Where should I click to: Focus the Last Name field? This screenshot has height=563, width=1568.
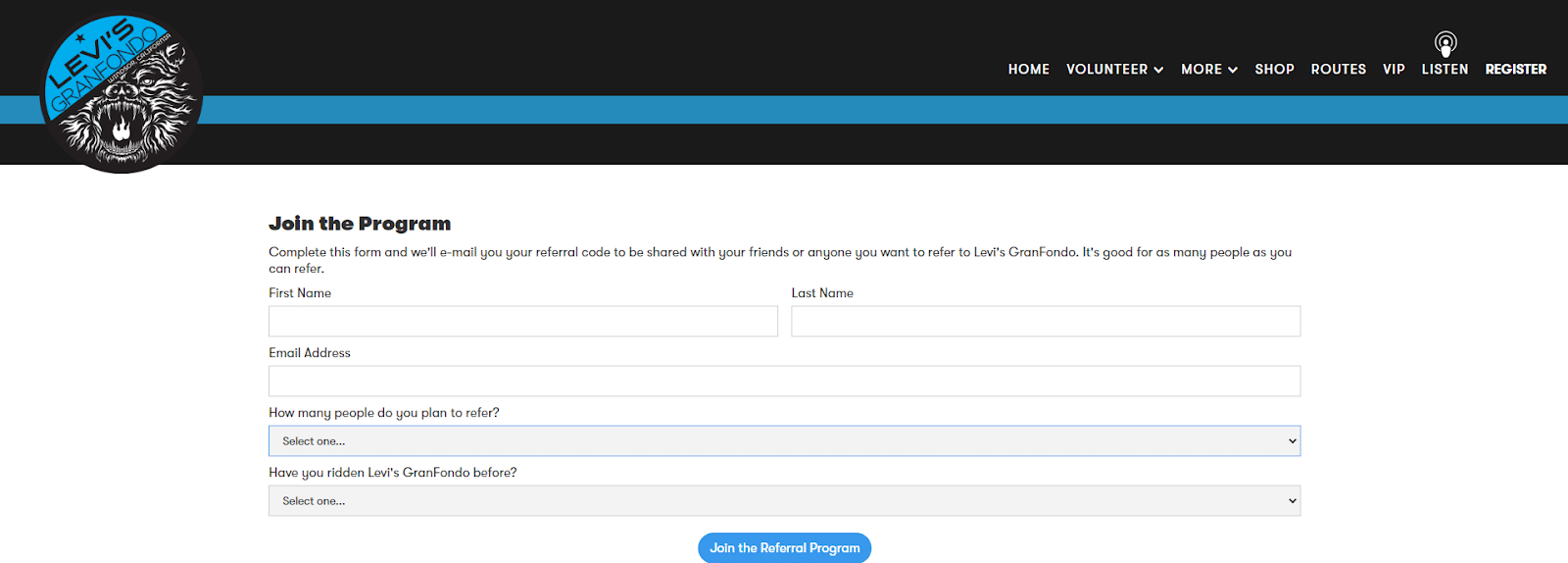point(1046,322)
